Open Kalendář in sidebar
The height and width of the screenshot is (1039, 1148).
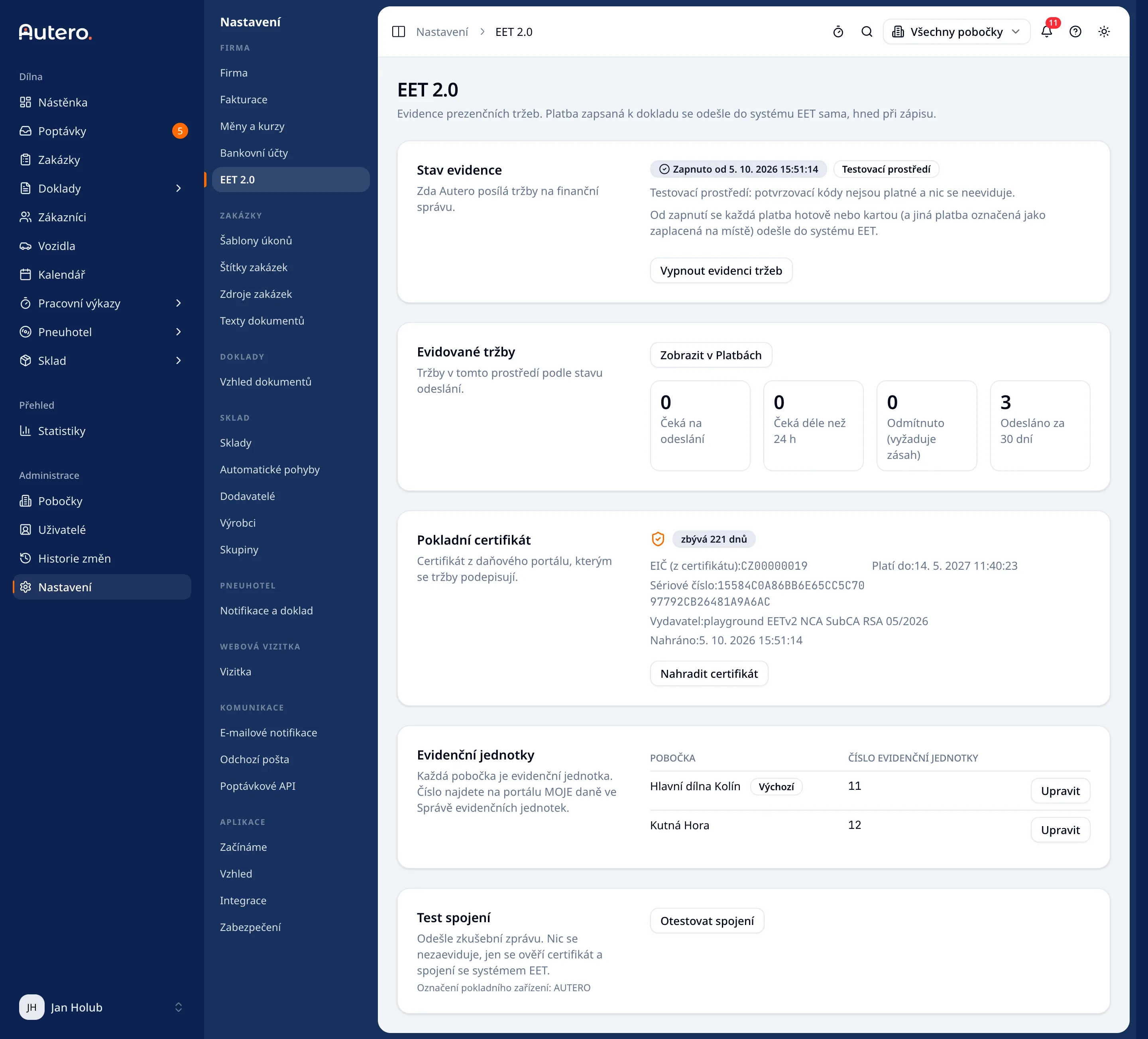[102, 275]
